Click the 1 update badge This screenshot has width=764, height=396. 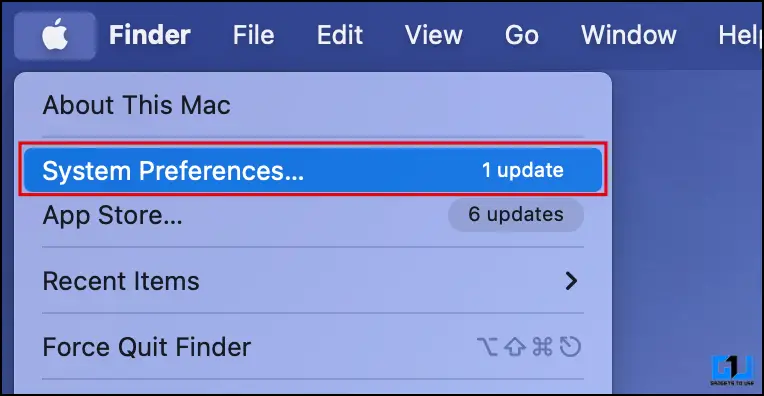click(x=522, y=170)
